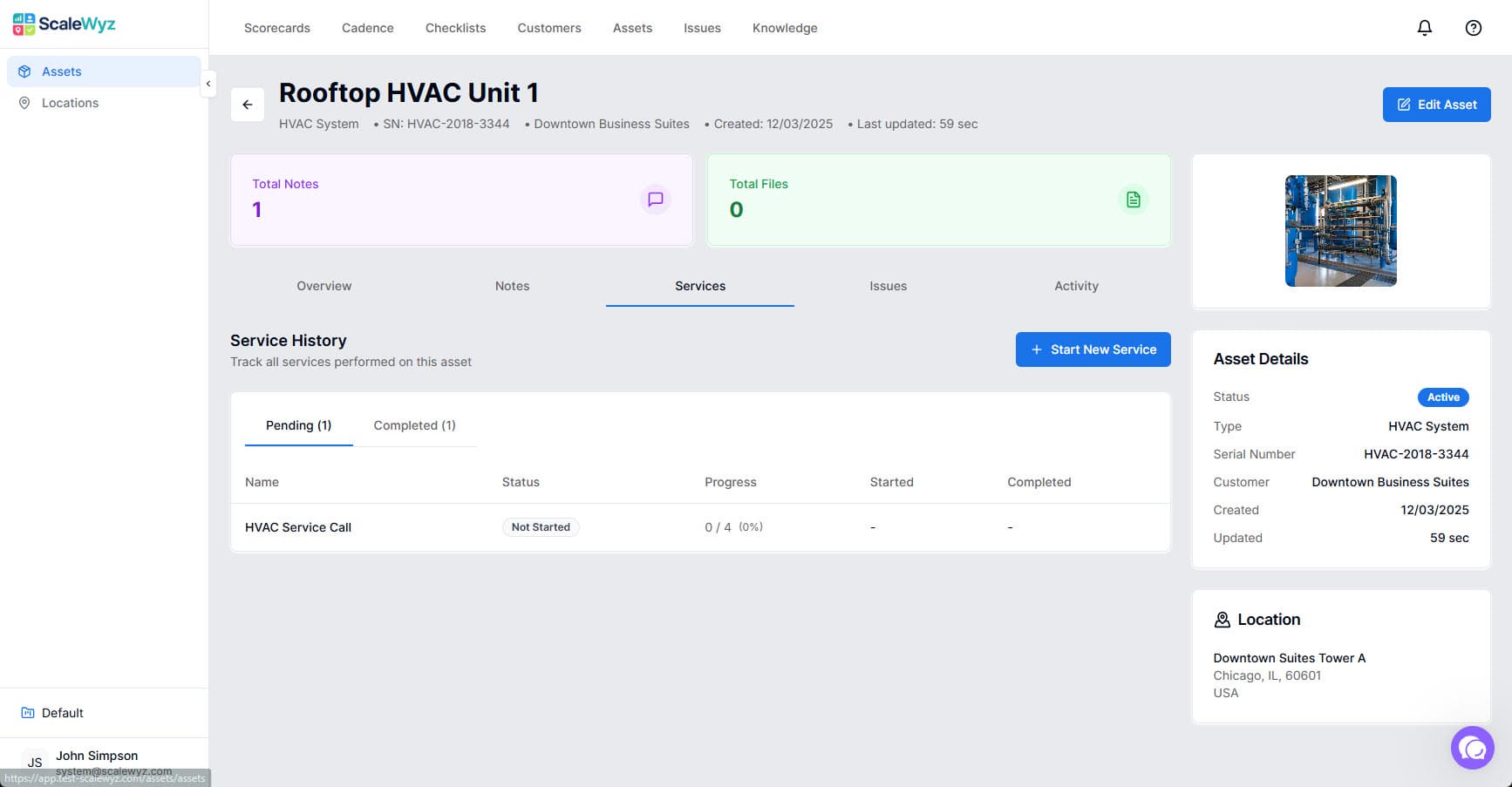
Task: Click the ScaleWyz logo
Action: pyautogui.click(x=65, y=24)
